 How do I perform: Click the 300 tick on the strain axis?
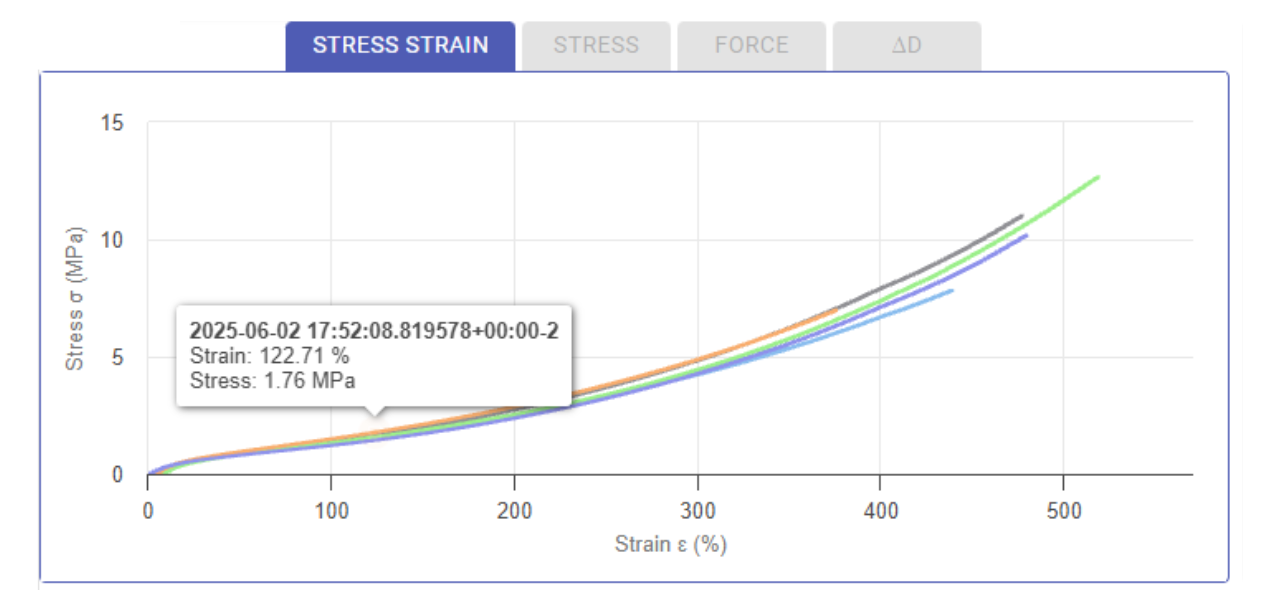(697, 512)
